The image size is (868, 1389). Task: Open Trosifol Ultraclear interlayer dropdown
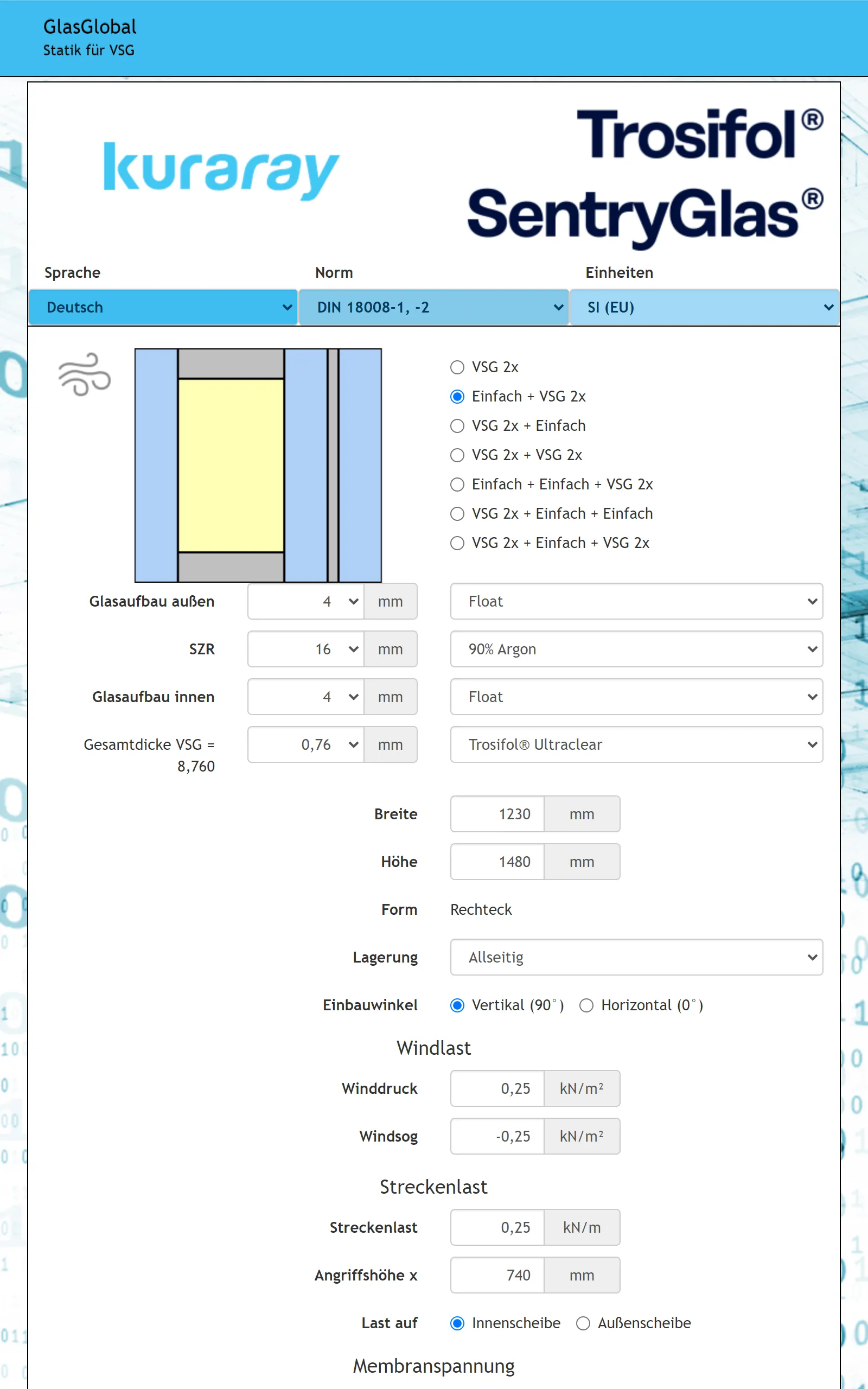tap(636, 744)
